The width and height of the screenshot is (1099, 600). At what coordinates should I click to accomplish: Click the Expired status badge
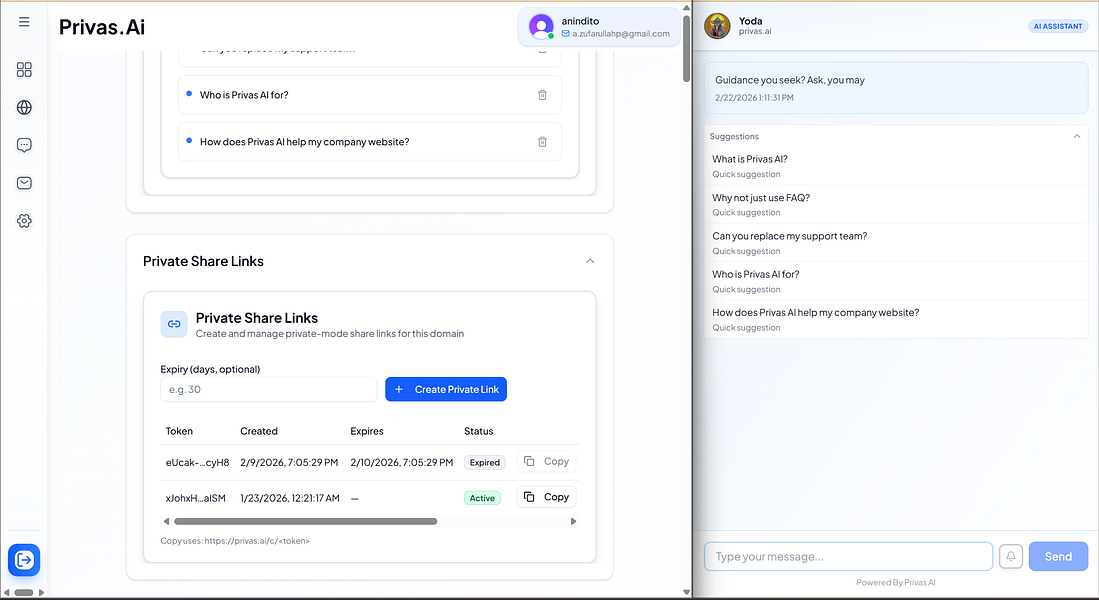coord(484,463)
